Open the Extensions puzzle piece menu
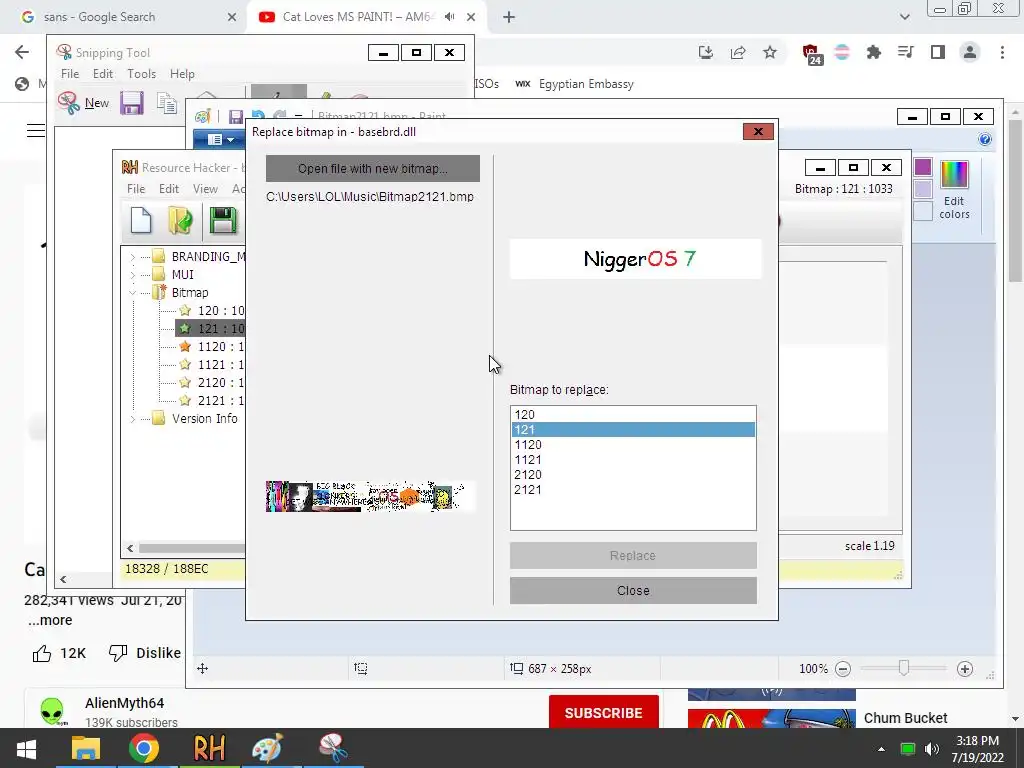The image size is (1024, 768). click(x=874, y=52)
